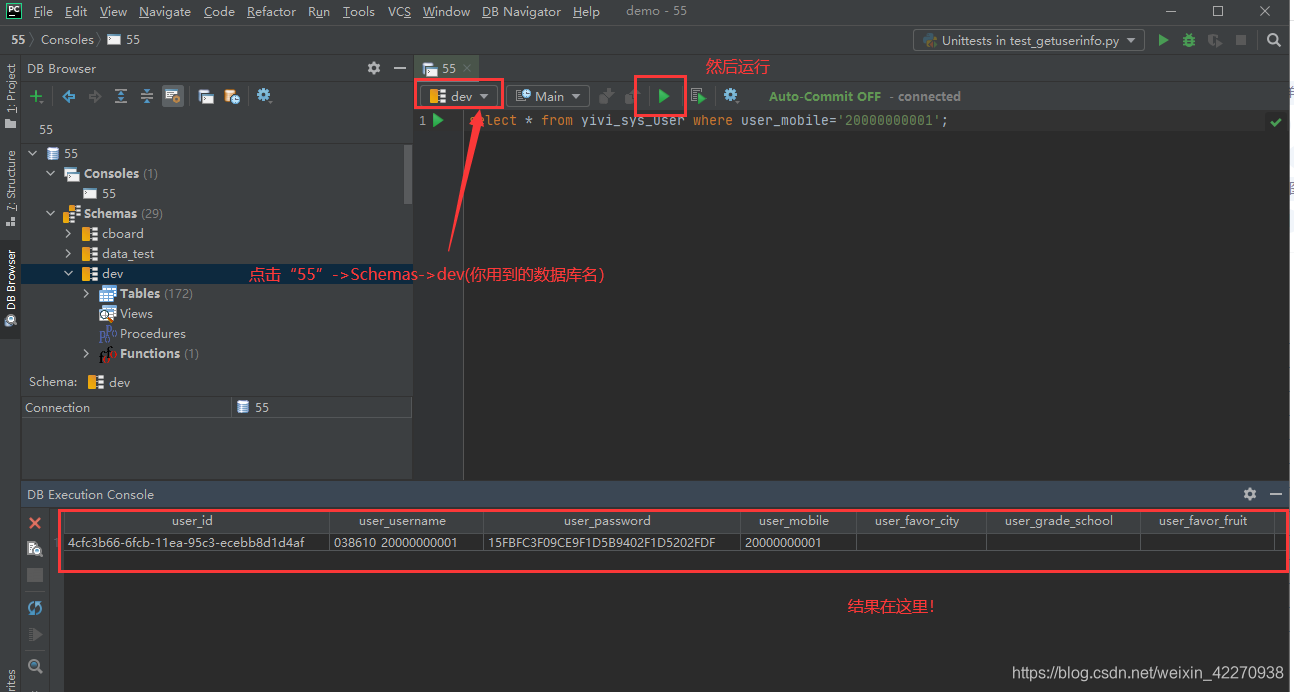Close the 55 editor tab
1294x692 pixels.
[x=468, y=69]
